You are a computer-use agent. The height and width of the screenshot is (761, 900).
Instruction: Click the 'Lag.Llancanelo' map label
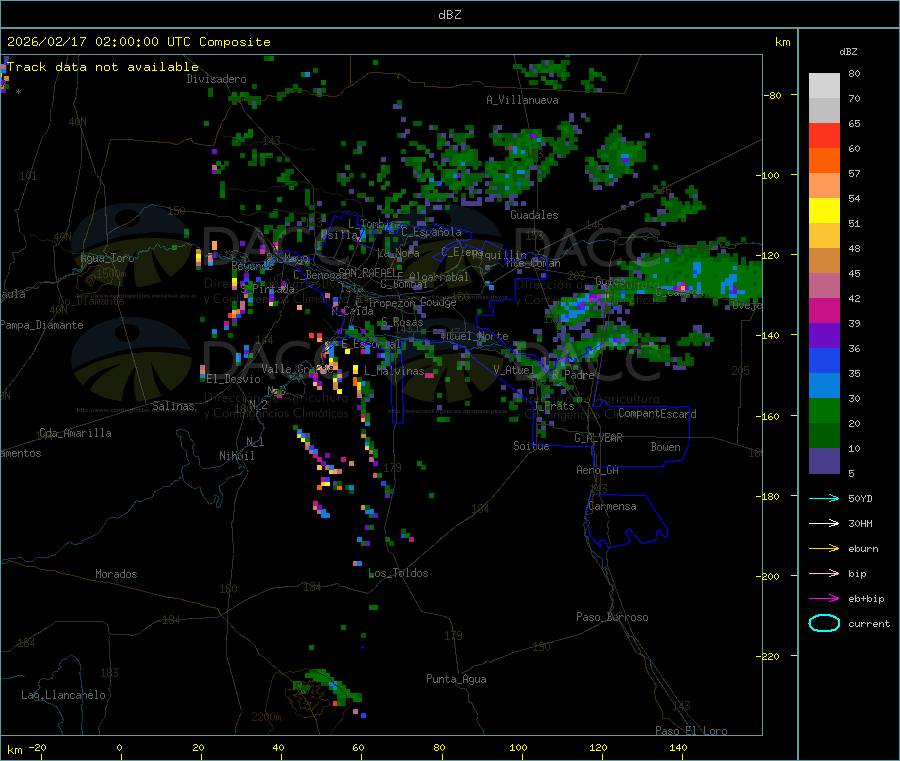63,695
